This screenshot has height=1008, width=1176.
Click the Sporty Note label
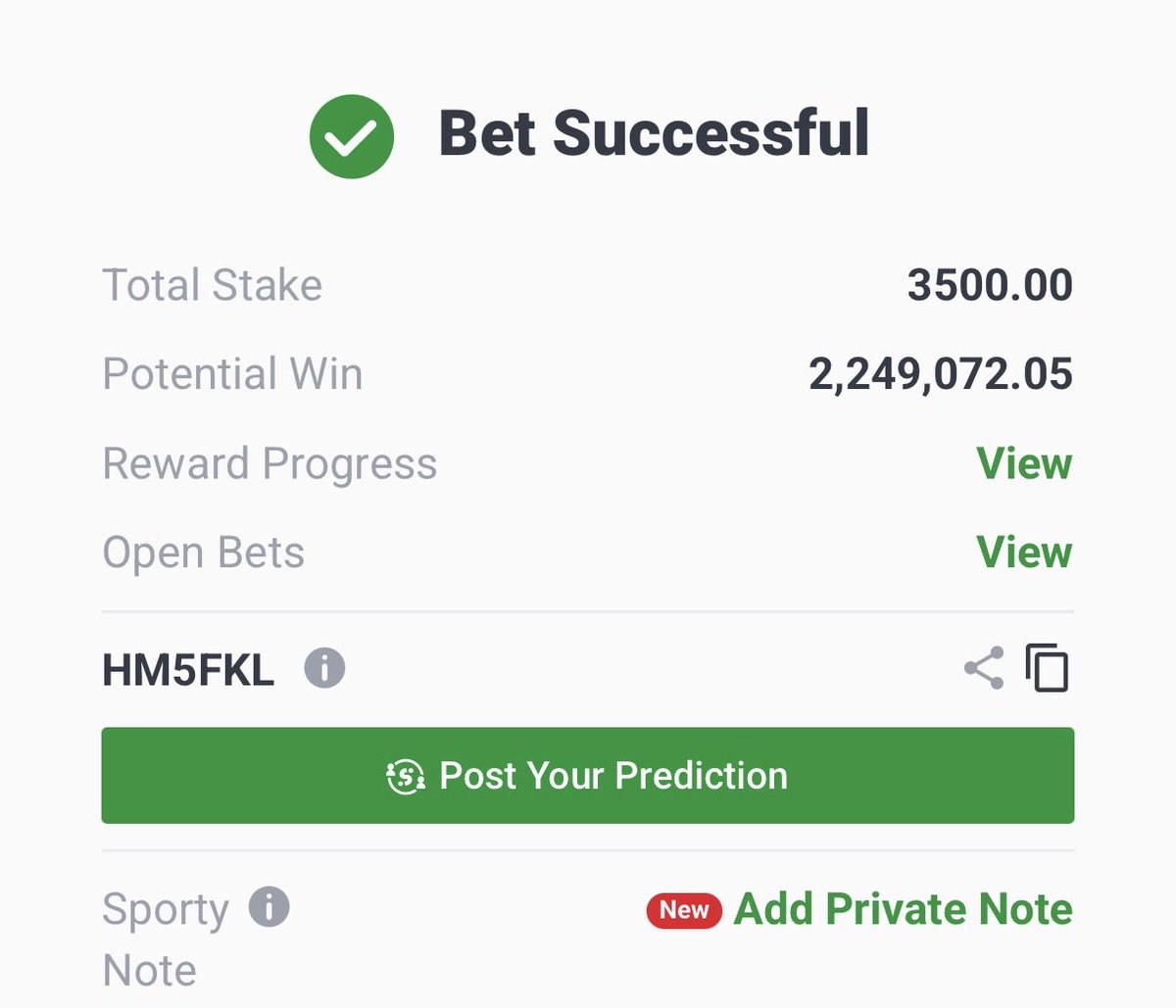point(166,939)
